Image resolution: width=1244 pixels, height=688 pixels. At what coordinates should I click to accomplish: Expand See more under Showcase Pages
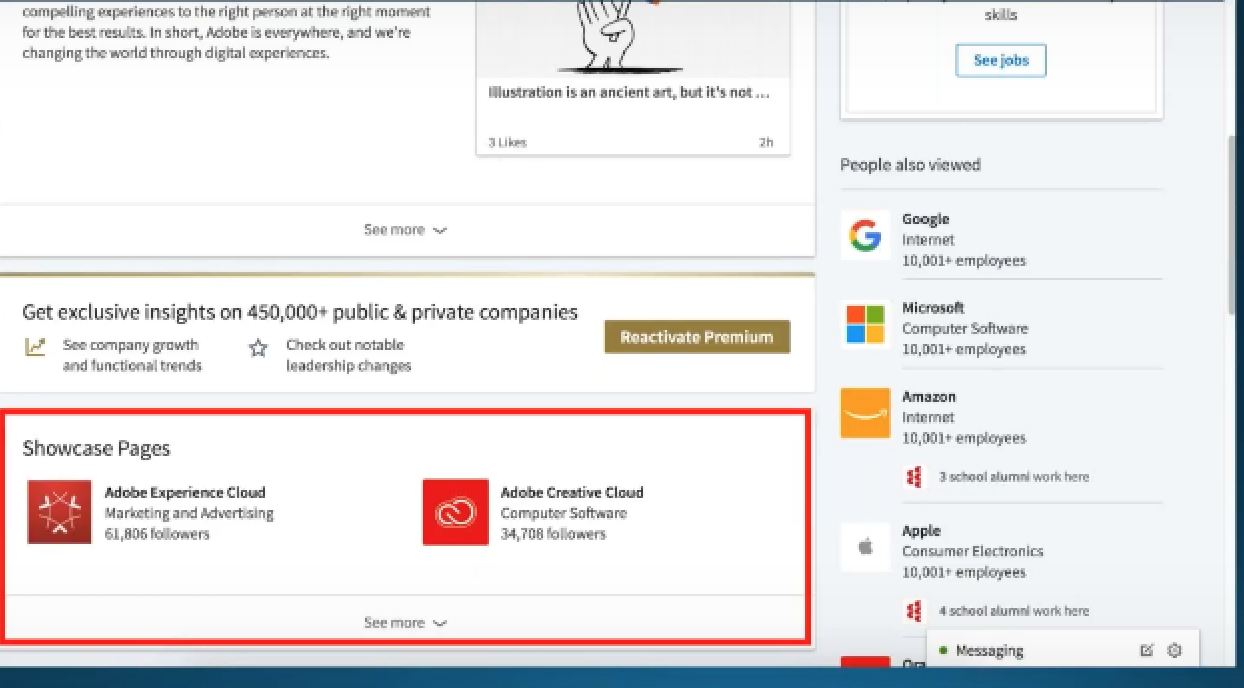405,622
